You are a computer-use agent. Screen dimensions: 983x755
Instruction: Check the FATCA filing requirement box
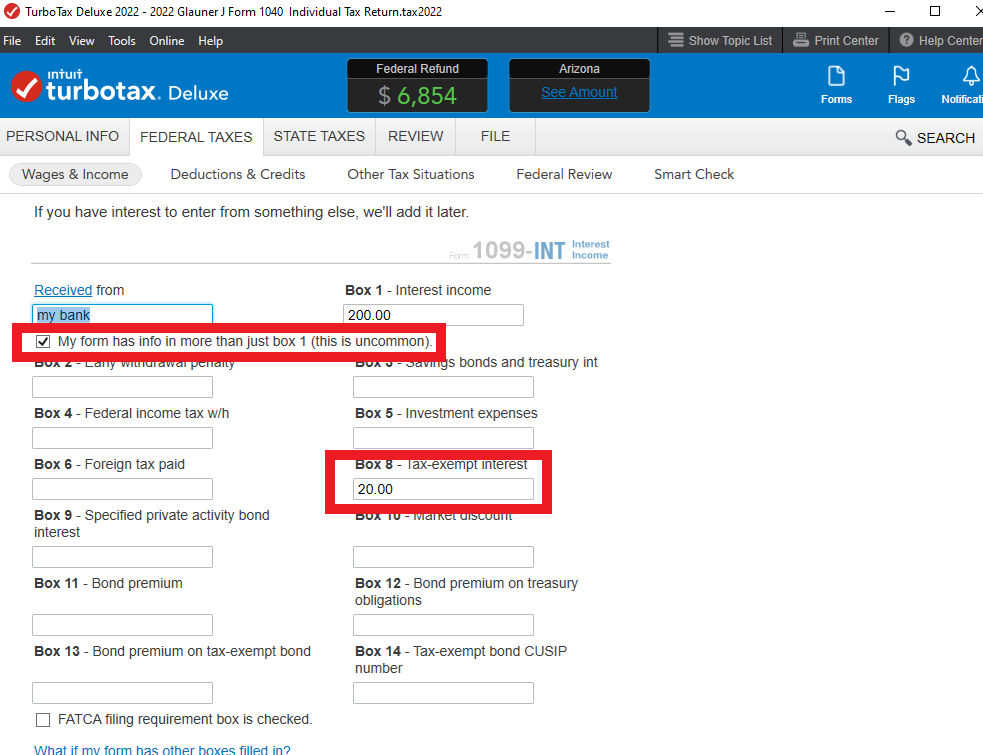click(43, 720)
